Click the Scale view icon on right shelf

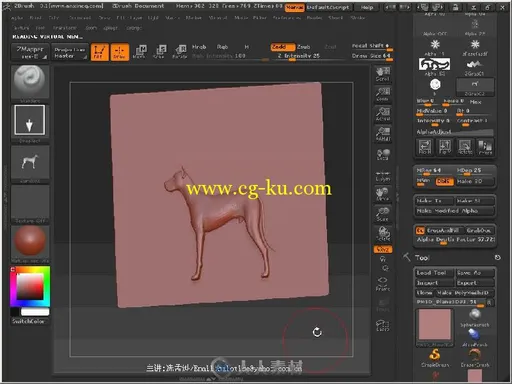[383, 214]
